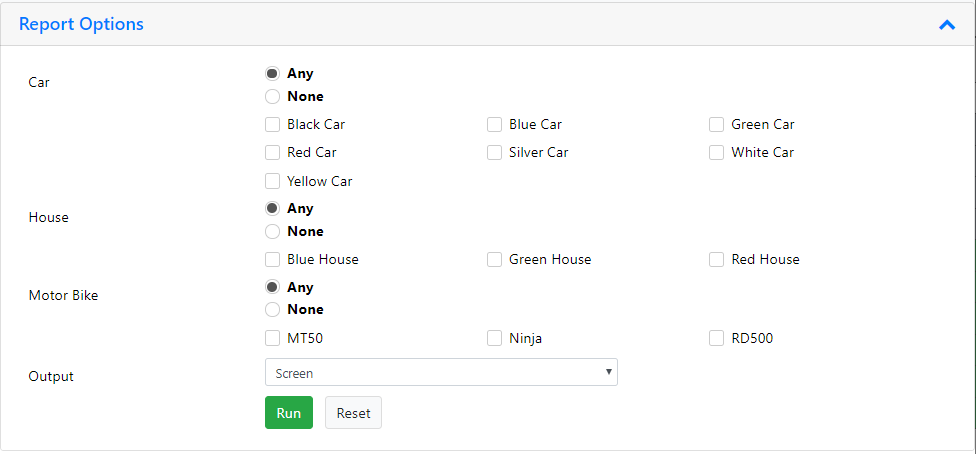Click the Report Options header title
The width and height of the screenshot is (977, 454).
coord(81,24)
